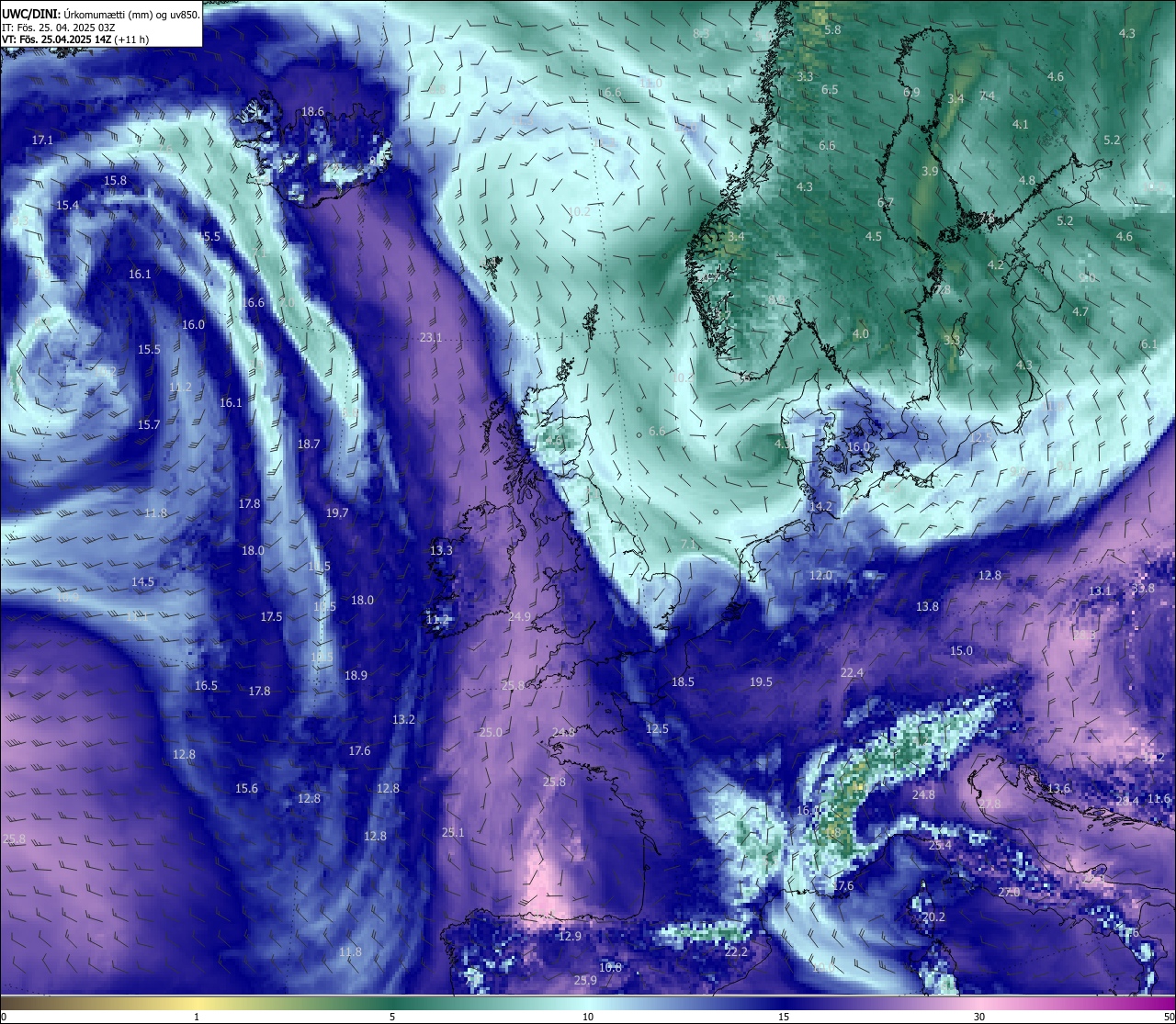Click the 6.7 value on the map
This screenshot has width=1176, height=1024.
tap(886, 203)
